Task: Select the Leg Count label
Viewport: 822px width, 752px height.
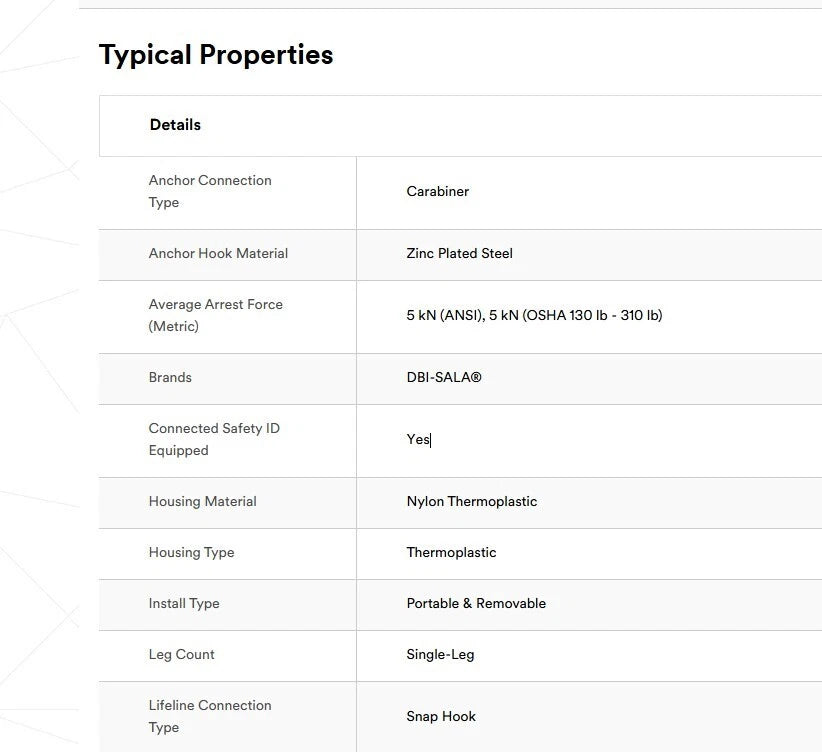Action: point(181,655)
